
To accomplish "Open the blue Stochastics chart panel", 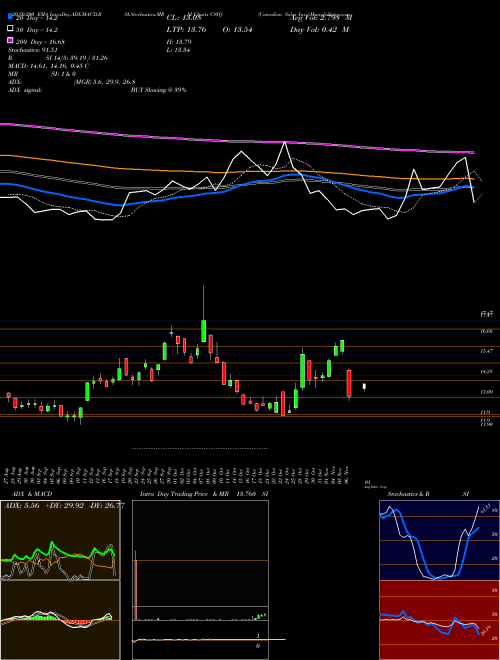I will click(439, 540).
